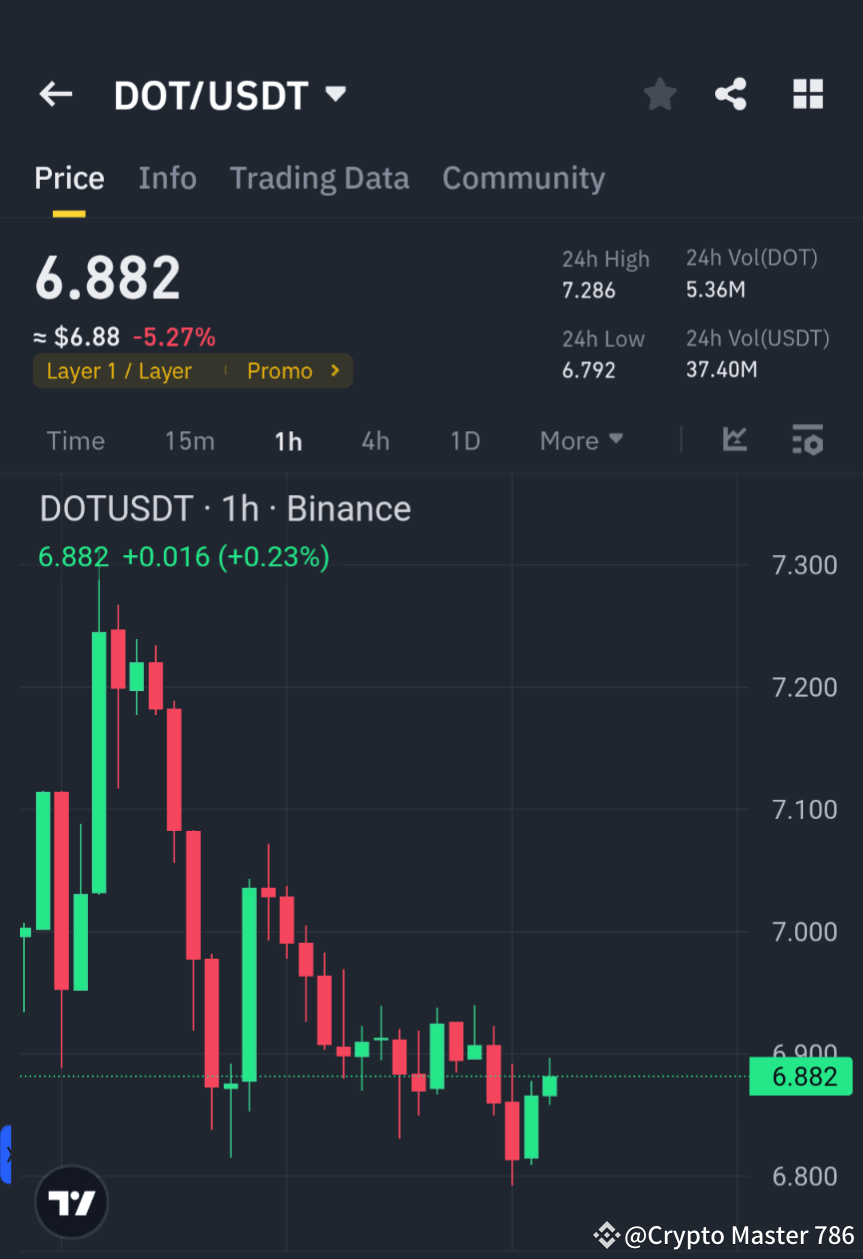
Task: Open the share options with share icon
Action: (731, 93)
